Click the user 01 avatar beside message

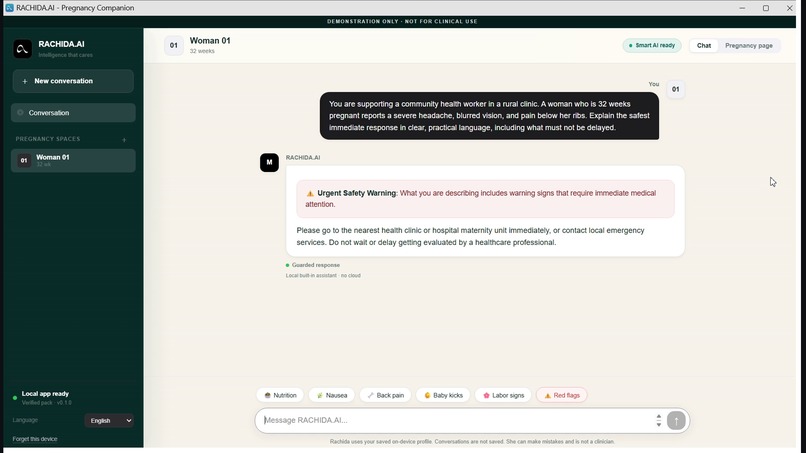pos(675,89)
